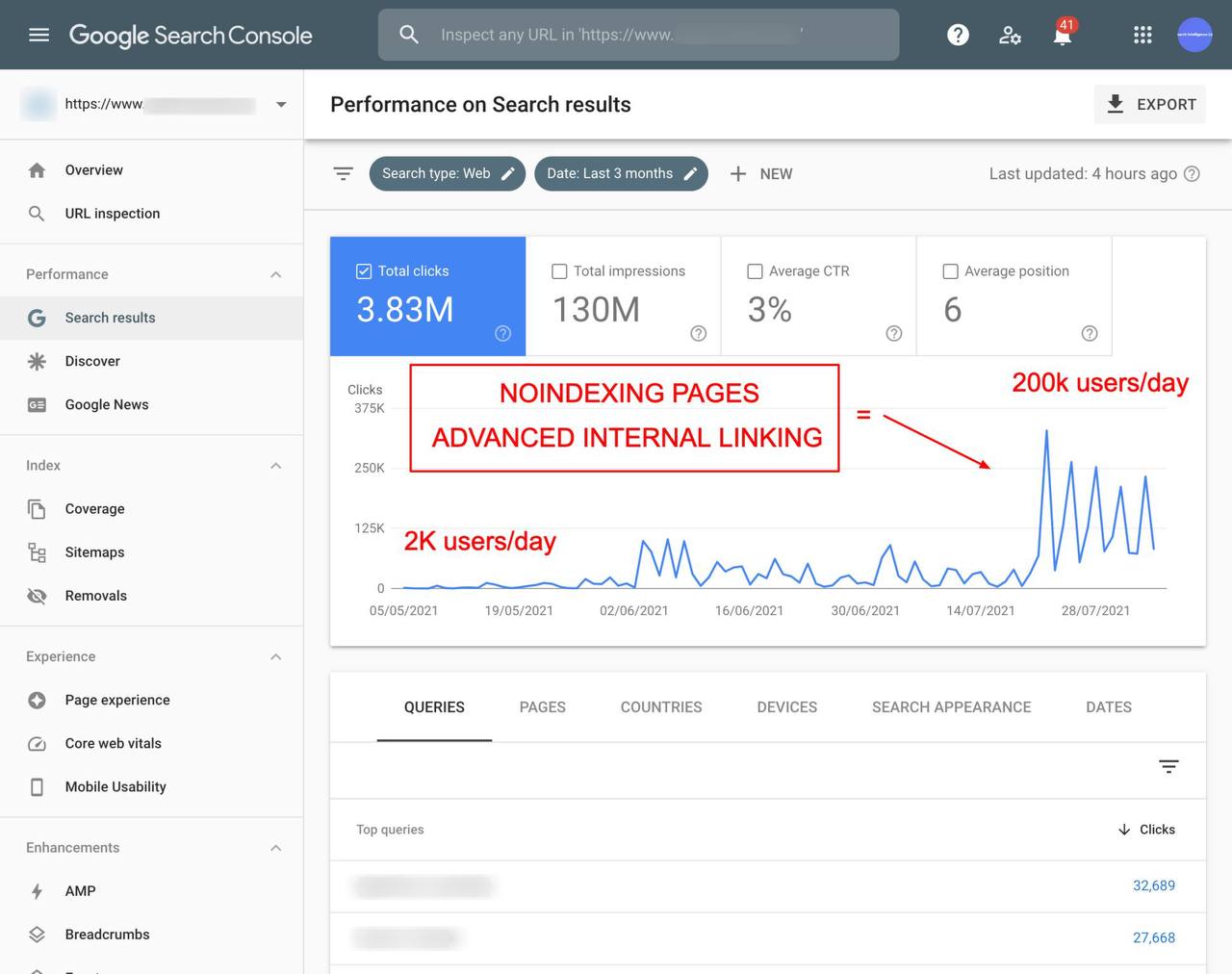Edit the Search type: Web filter chip
The width and height of the screenshot is (1232, 974).
pyautogui.click(x=448, y=173)
